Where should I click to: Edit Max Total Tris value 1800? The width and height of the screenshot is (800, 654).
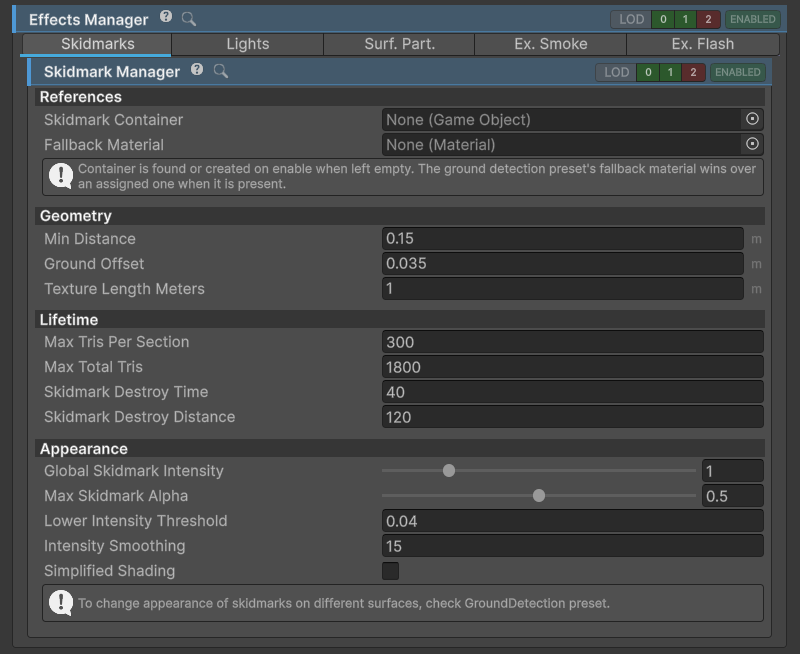(x=572, y=367)
